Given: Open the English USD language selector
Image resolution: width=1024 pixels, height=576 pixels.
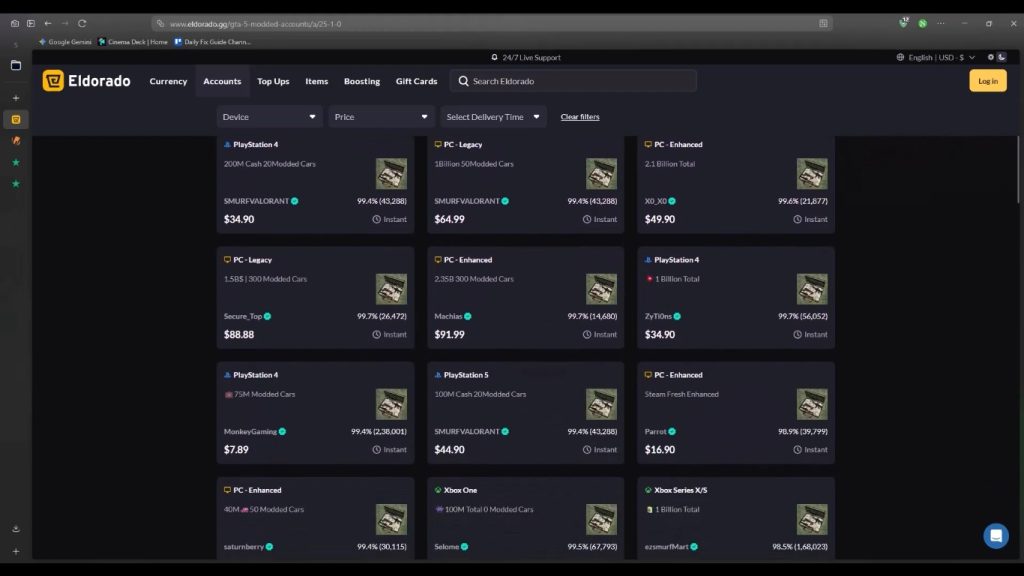Looking at the screenshot, I should pyautogui.click(x=936, y=57).
